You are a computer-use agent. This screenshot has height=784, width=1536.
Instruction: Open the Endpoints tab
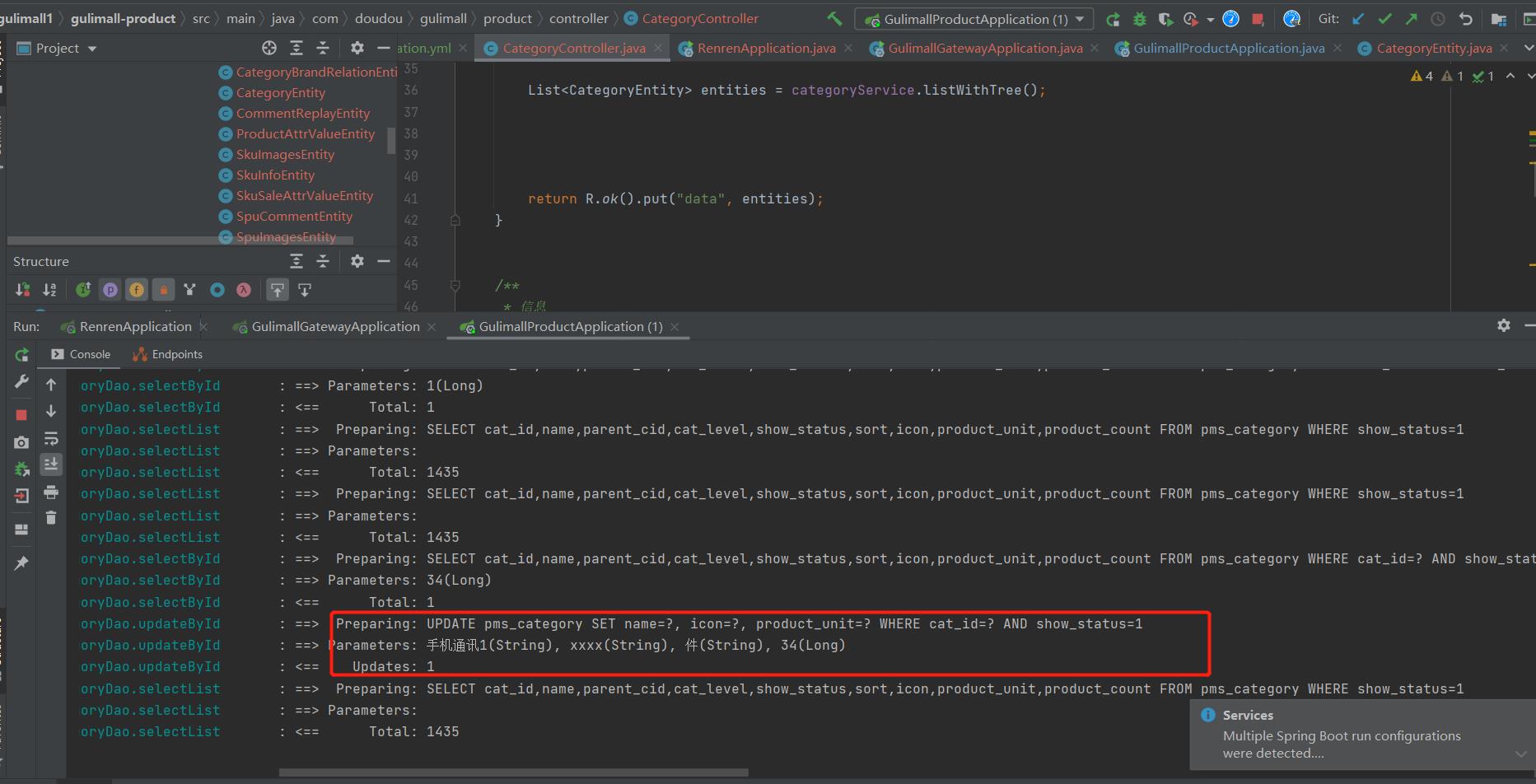tap(168, 354)
